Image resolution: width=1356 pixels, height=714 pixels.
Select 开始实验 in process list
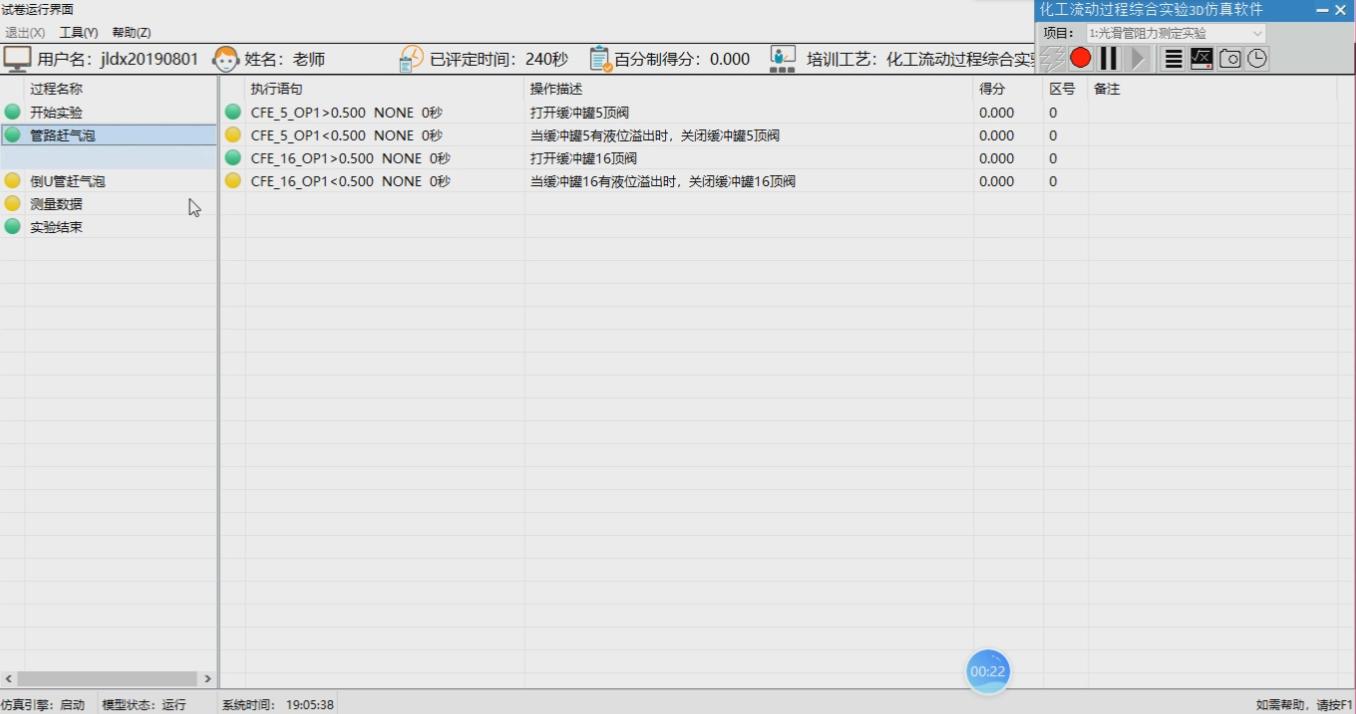tap(56, 112)
